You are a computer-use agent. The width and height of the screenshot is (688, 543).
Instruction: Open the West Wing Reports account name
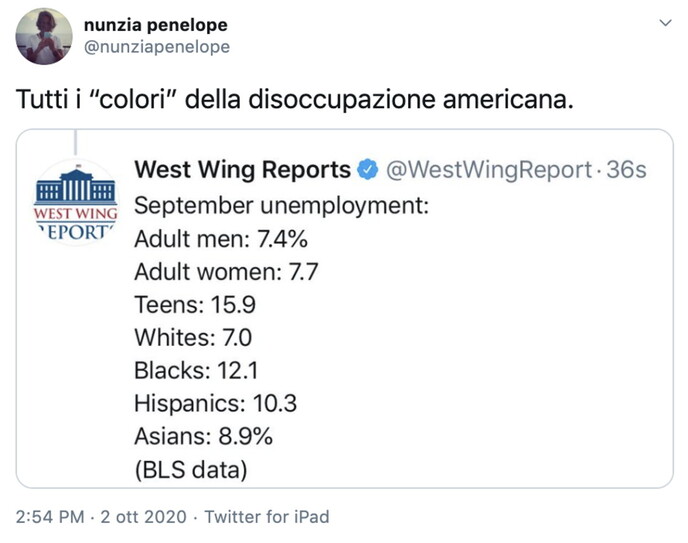coord(242,170)
